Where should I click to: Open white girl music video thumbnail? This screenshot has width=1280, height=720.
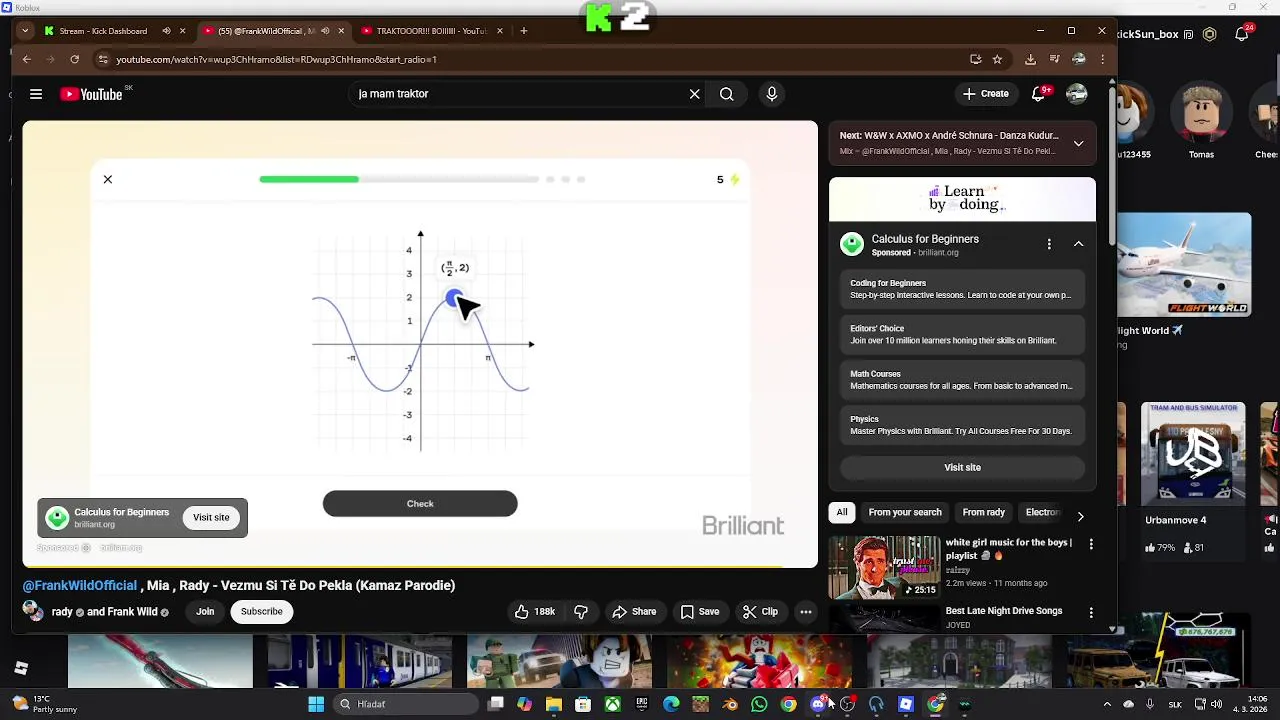(x=884, y=567)
